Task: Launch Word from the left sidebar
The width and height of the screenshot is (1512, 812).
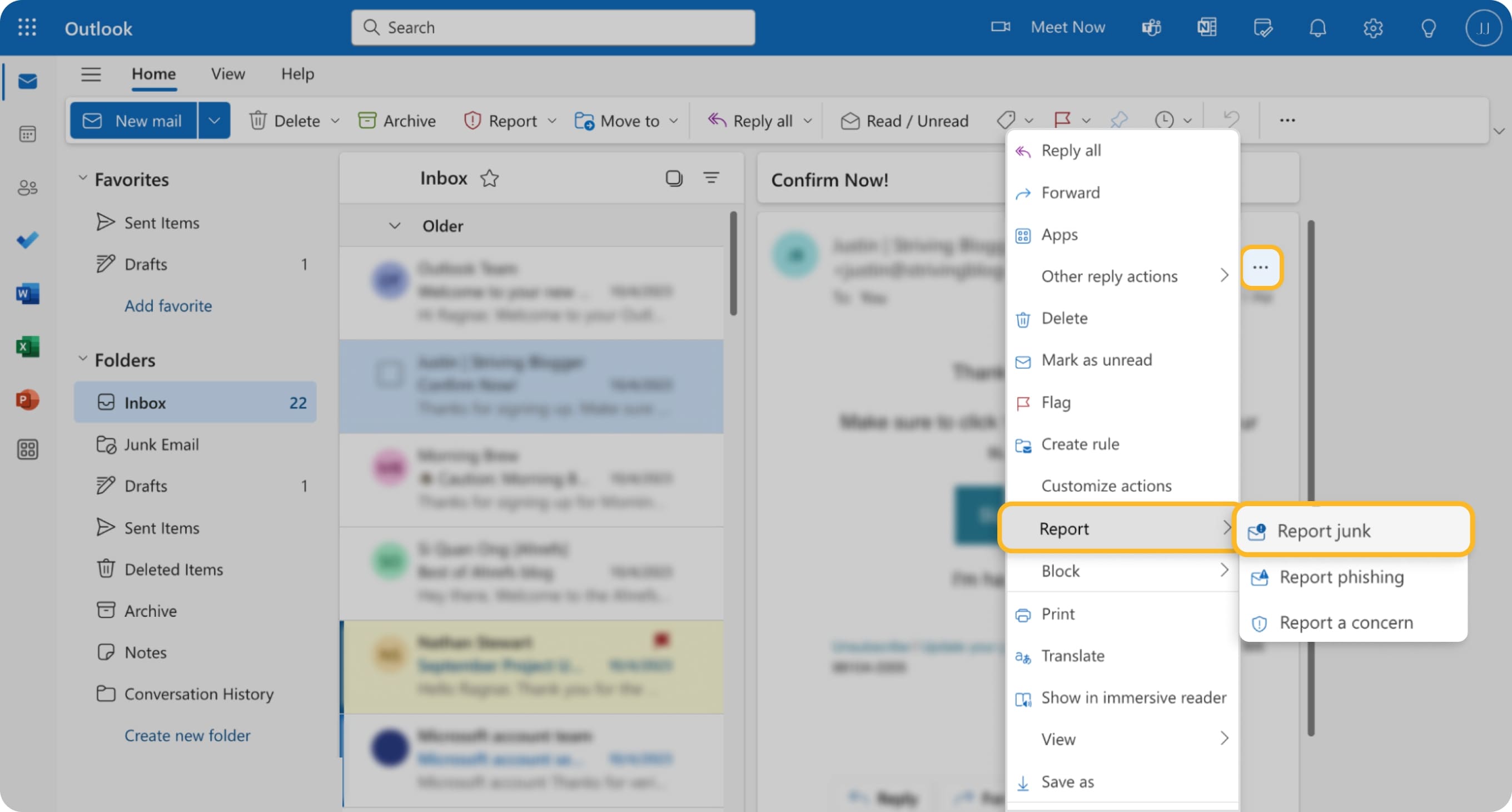Action: click(x=27, y=294)
